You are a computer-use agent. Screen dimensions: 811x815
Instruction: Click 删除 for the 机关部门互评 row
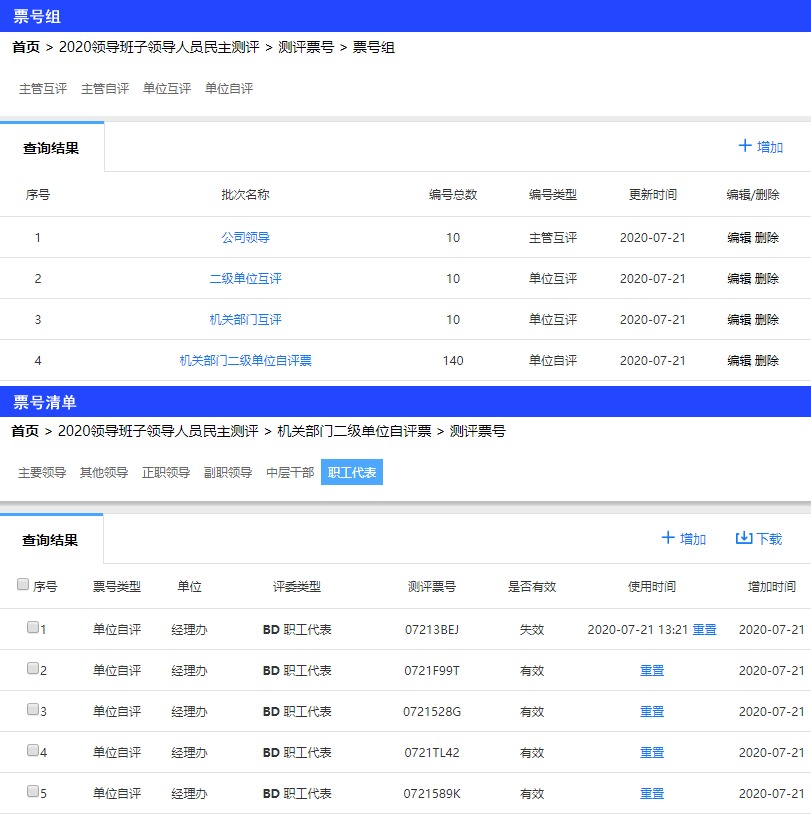pos(766,320)
